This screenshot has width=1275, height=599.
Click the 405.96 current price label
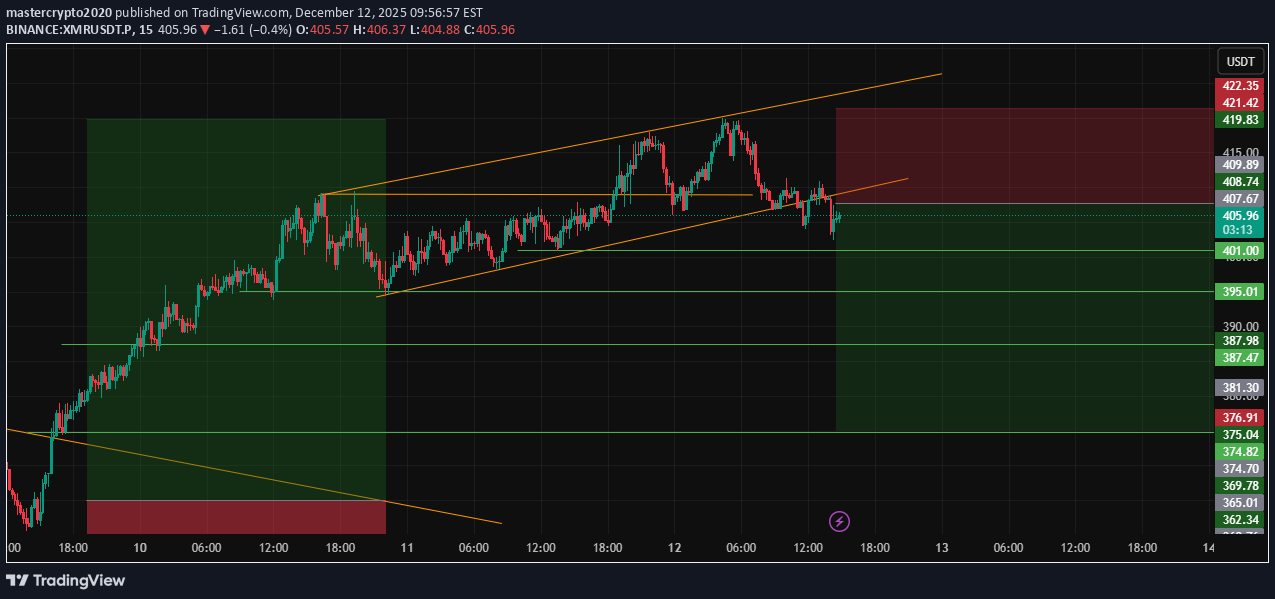(1239, 215)
